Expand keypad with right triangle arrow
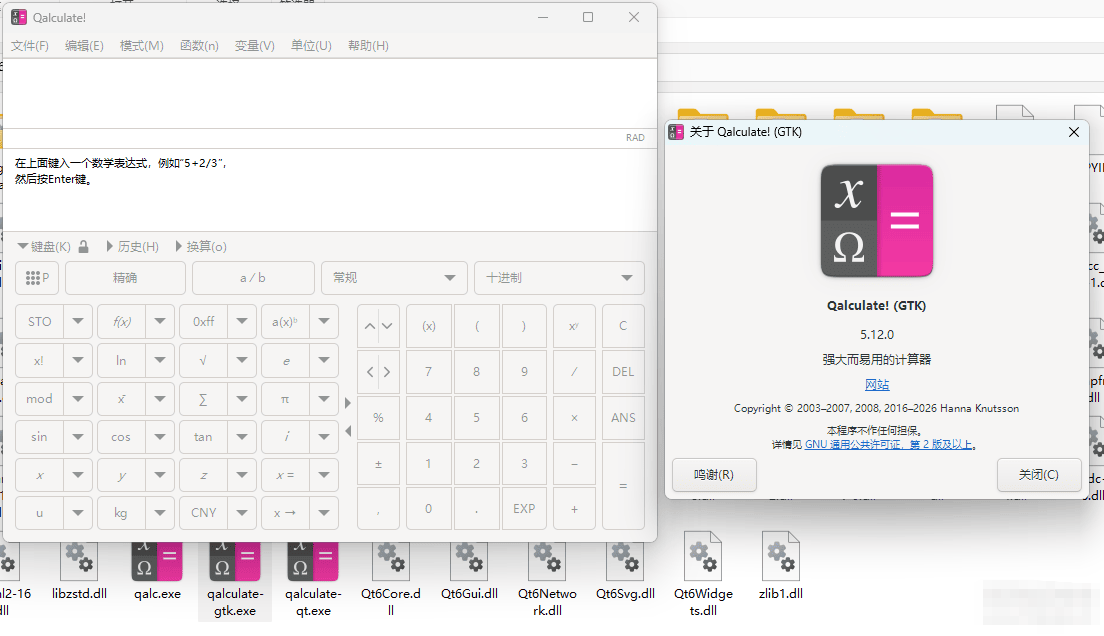The width and height of the screenshot is (1104, 636). (348, 403)
